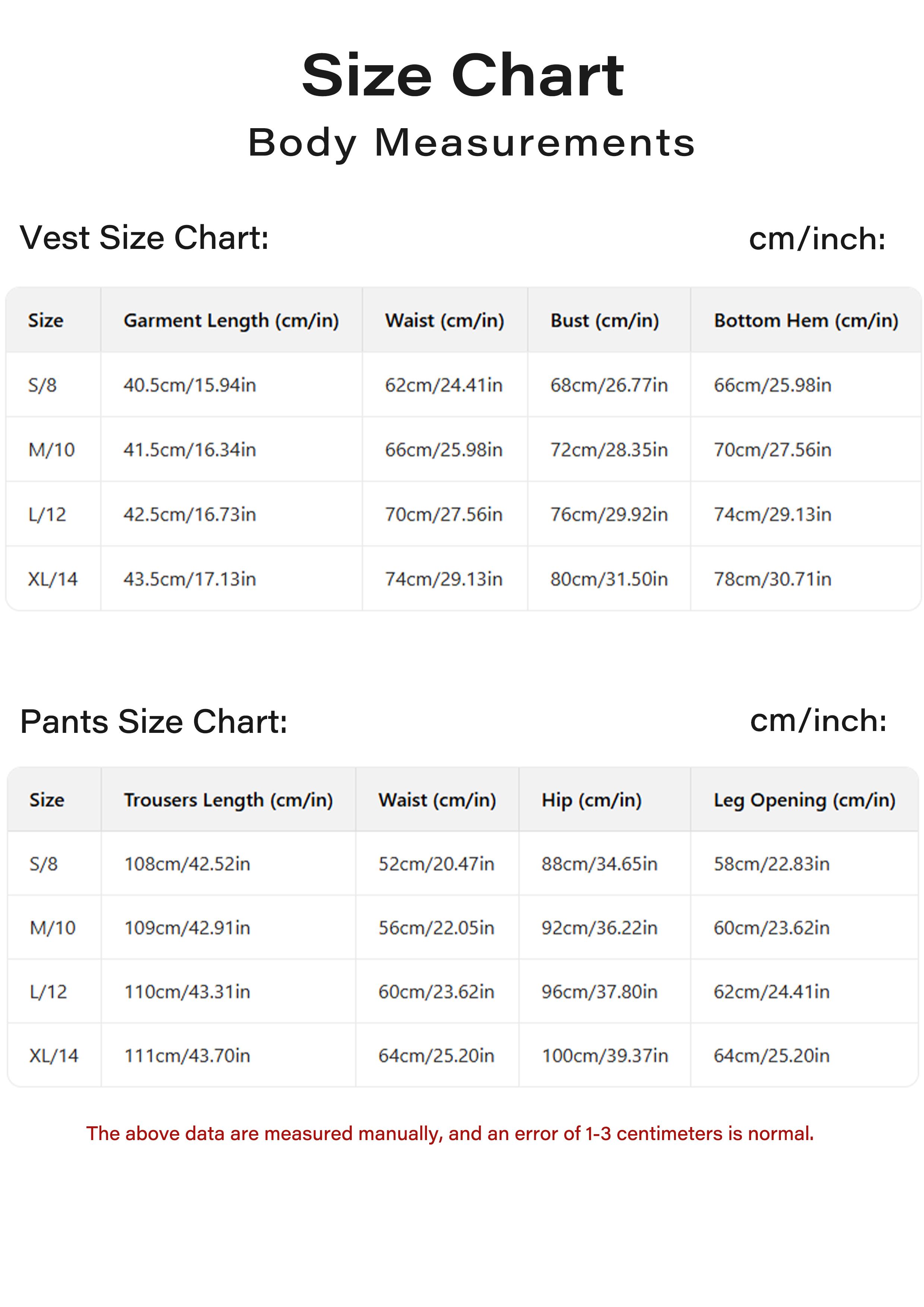This screenshot has height=1307, width=924.
Task: Select the 72cm/28.35in bust cell
Action: 608,450
